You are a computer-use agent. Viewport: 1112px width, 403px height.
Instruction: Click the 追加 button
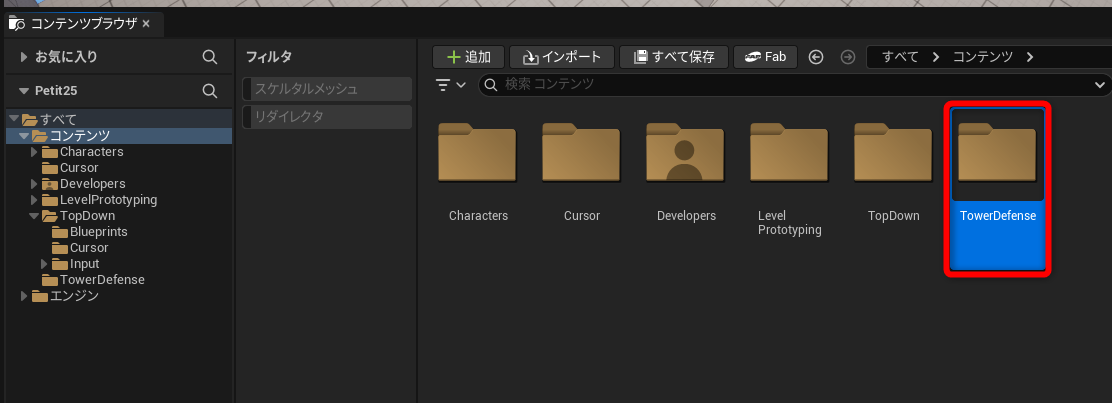coord(468,57)
